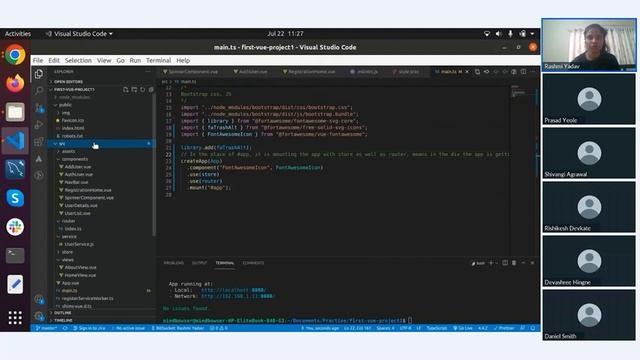Open Chrome from the Ubuntu dock
This screenshot has width=640, height=360.
(x=15, y=55)
